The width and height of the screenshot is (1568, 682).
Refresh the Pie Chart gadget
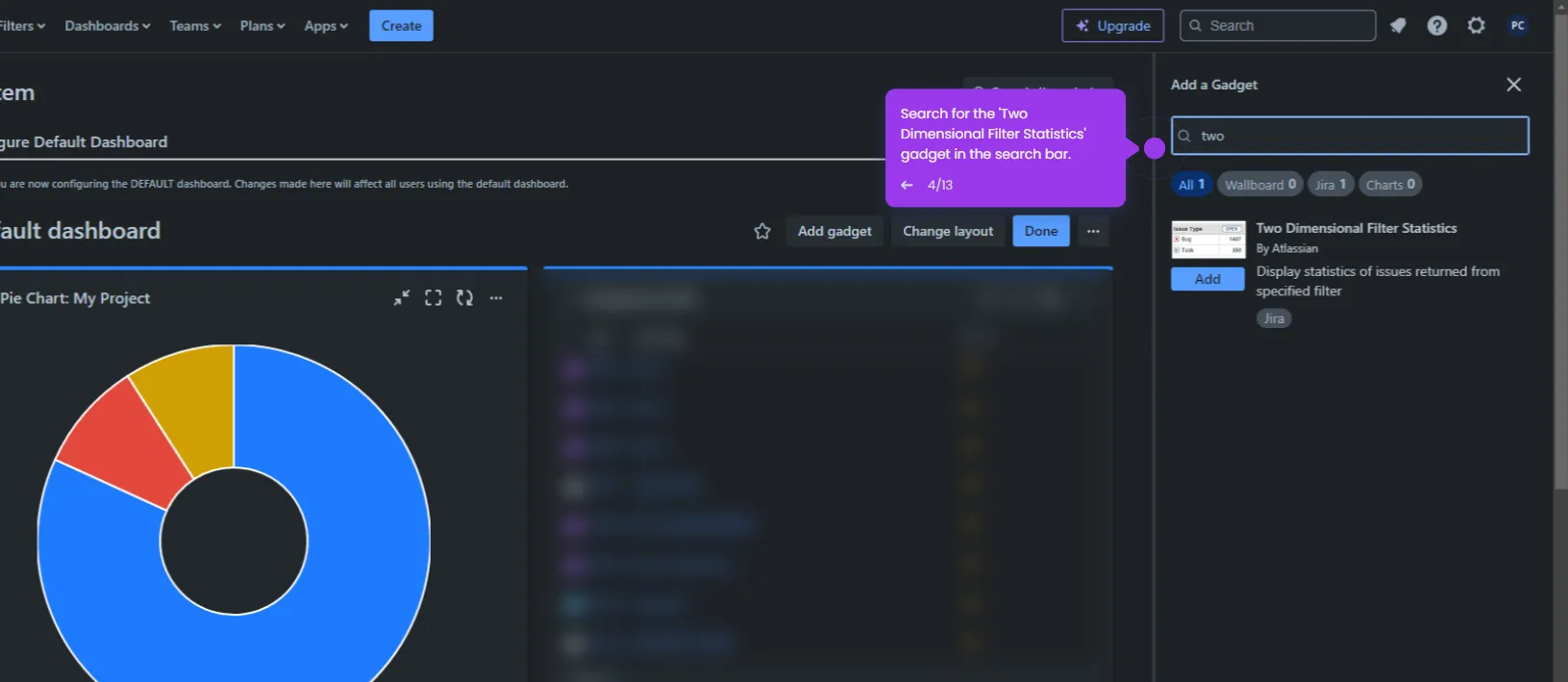(464, 298)
